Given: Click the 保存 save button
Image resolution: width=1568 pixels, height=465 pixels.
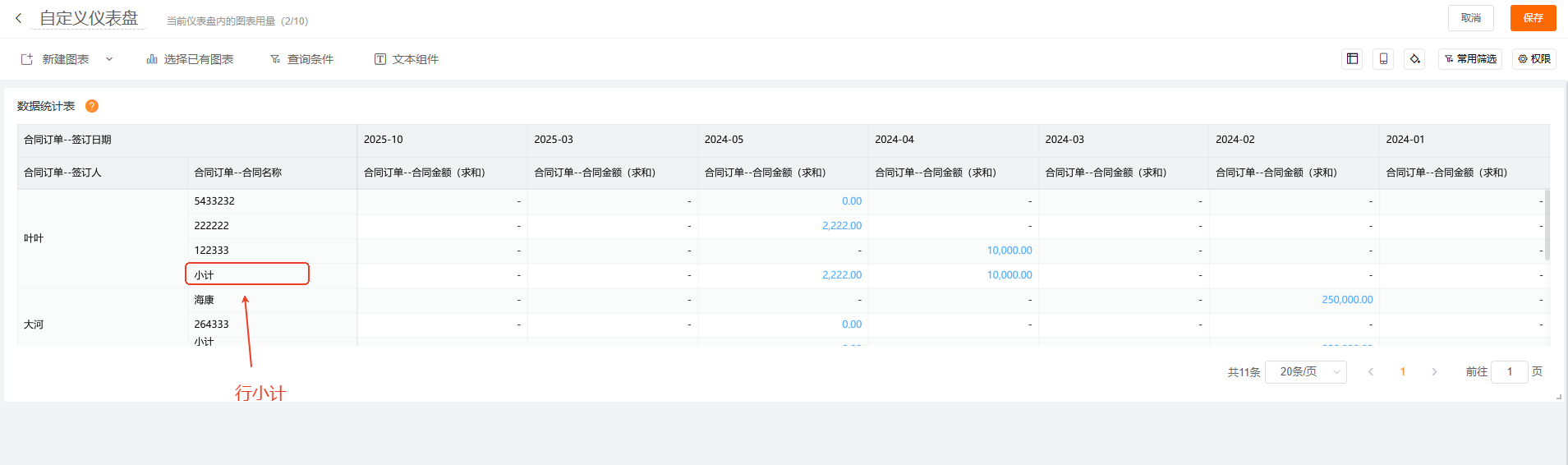Looking at the screenshot, I should tap(1533, 18).
